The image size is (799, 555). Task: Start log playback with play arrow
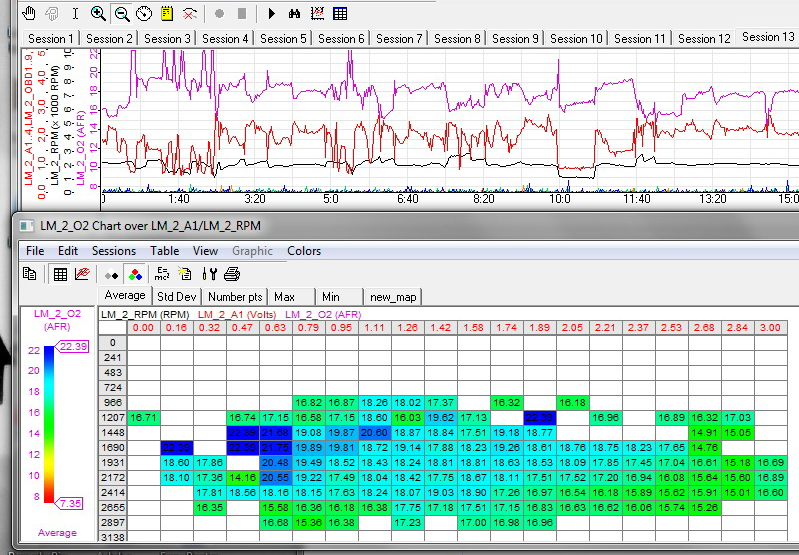pos(272,14)
